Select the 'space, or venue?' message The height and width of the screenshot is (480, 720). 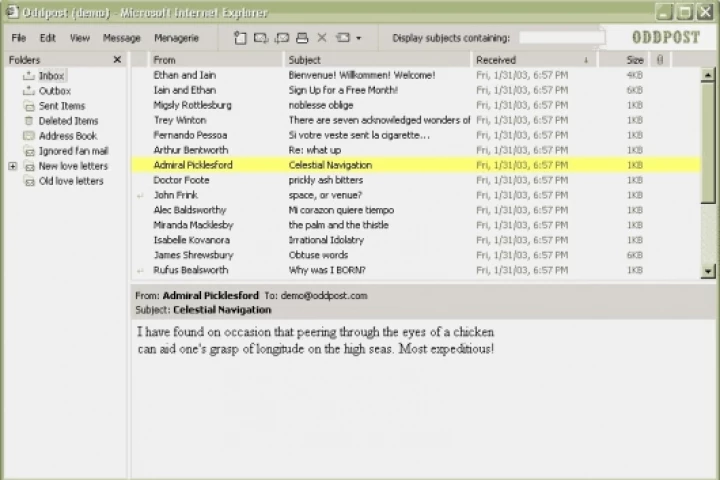click(416, 195)
